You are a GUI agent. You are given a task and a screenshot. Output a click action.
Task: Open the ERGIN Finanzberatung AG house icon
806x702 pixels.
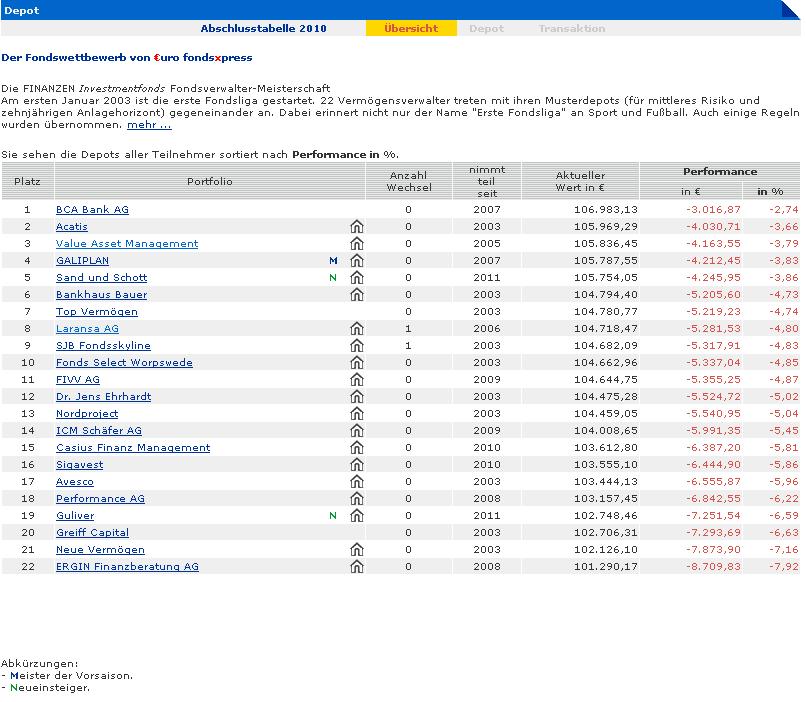click(x=356, y=567)
